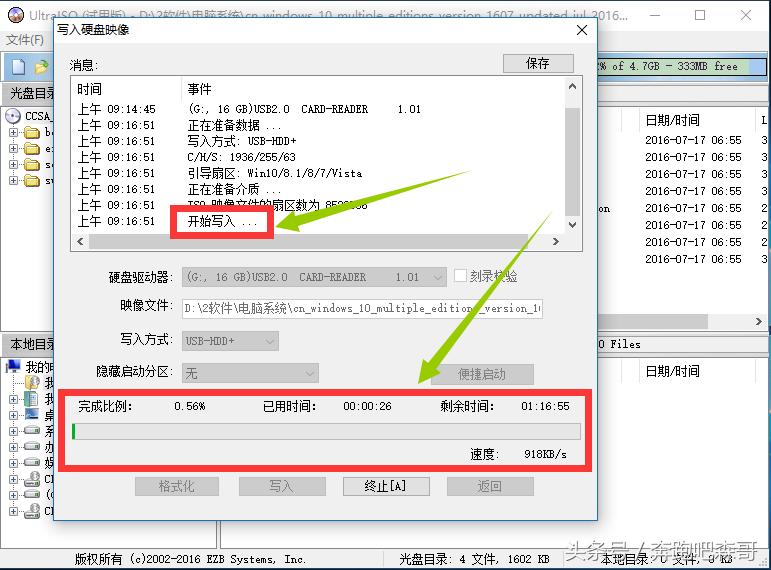This screenshot has width=771, height=570.
Task: Click the 便捷启动 button
Action: click(482, 375)
